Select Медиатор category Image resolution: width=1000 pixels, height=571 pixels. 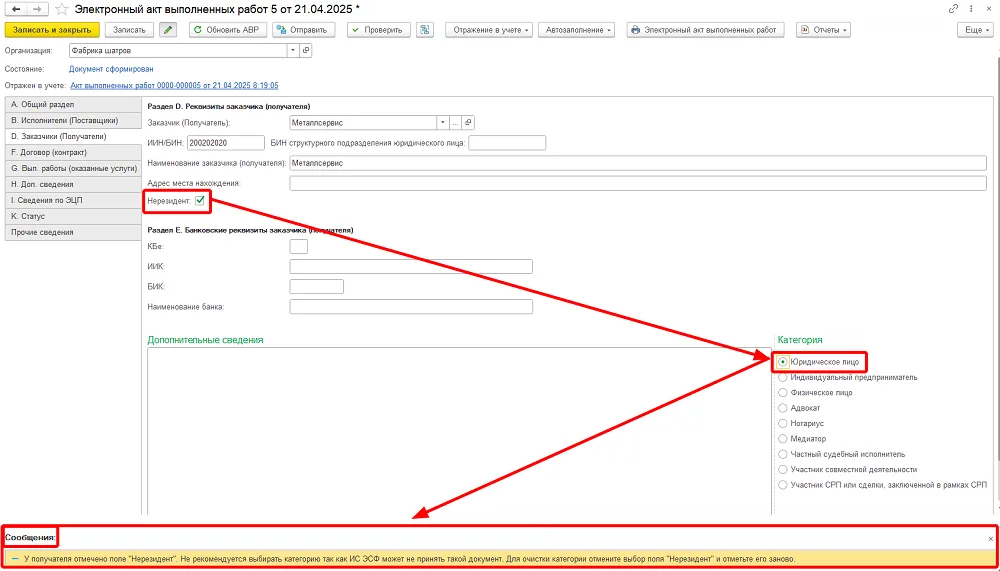[x=783, y=438]
